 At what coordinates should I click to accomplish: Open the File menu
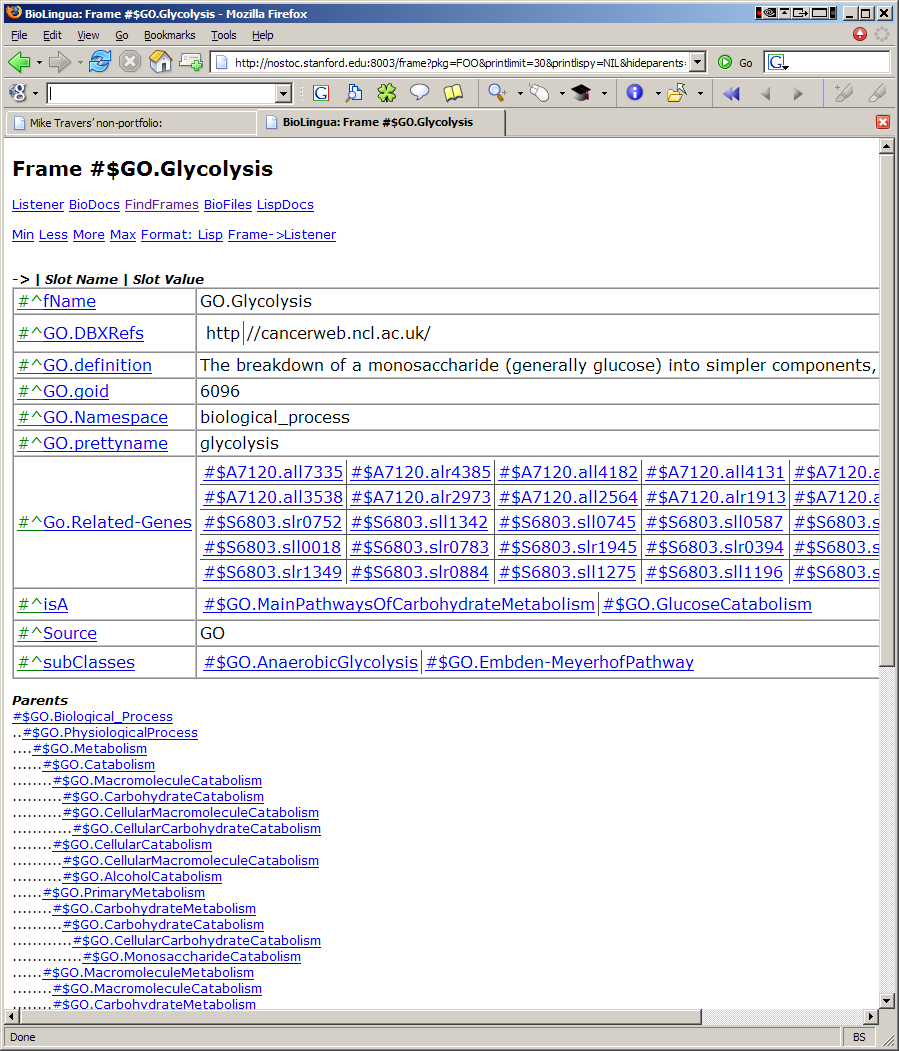pos(19,35)
